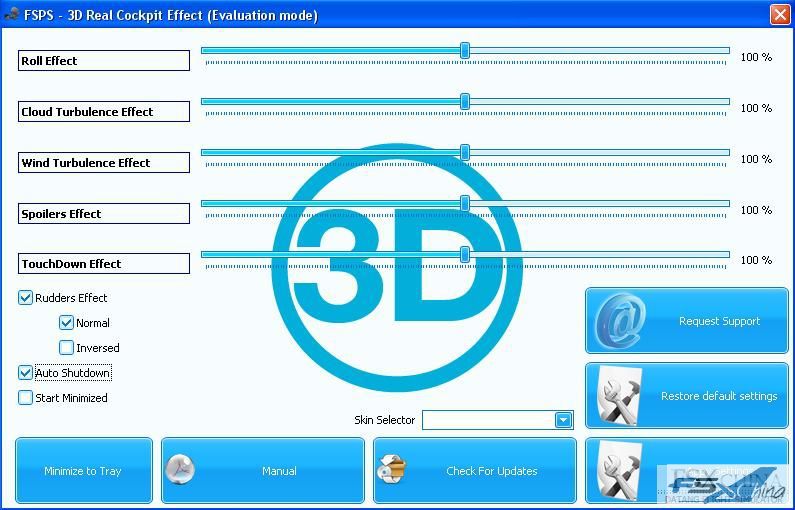Viewport: 795px width, 510px height.
Task: Click the Spoilers Effect slider handle
Action: tap(465, 203)
